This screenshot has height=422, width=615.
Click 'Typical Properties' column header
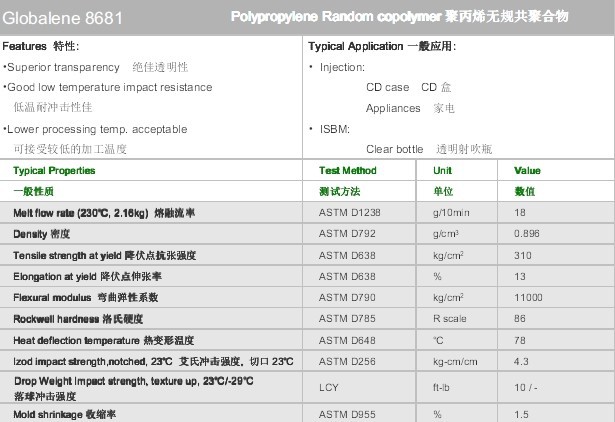54,171
